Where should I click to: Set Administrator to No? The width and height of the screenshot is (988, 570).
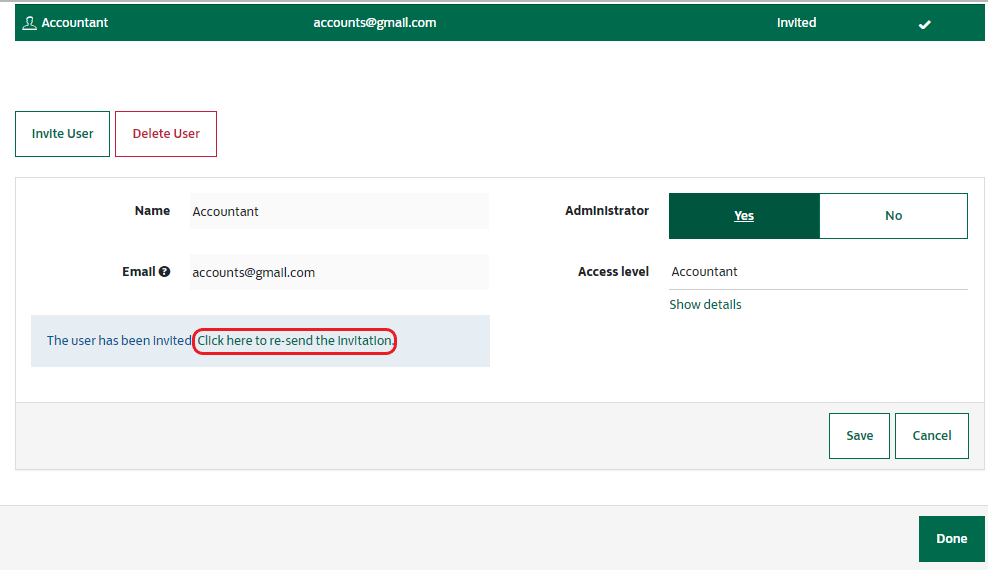pos(893,216)
